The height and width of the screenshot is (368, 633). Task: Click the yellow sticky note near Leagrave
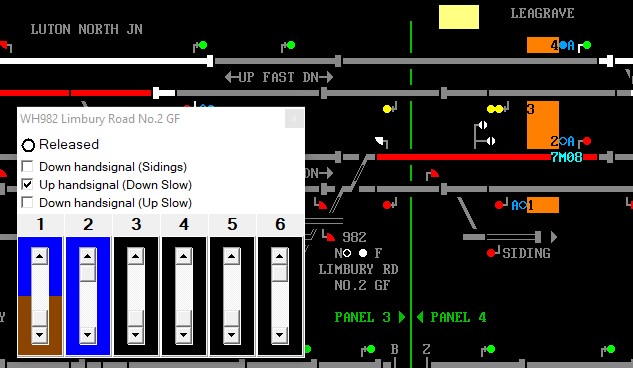[x=459, y=17]
